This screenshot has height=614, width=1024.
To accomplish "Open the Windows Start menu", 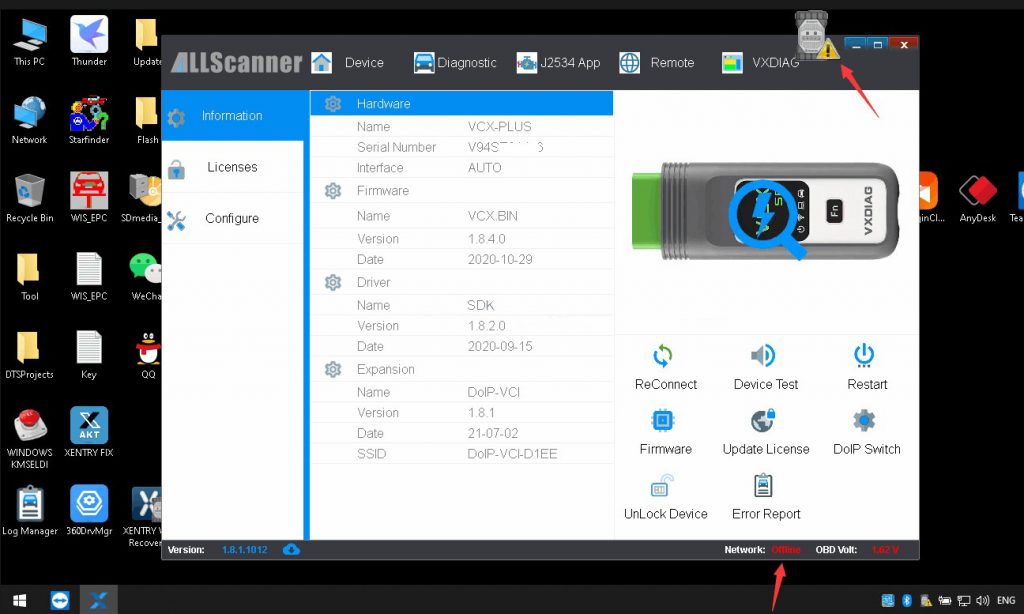I will (x=20, y=600).
